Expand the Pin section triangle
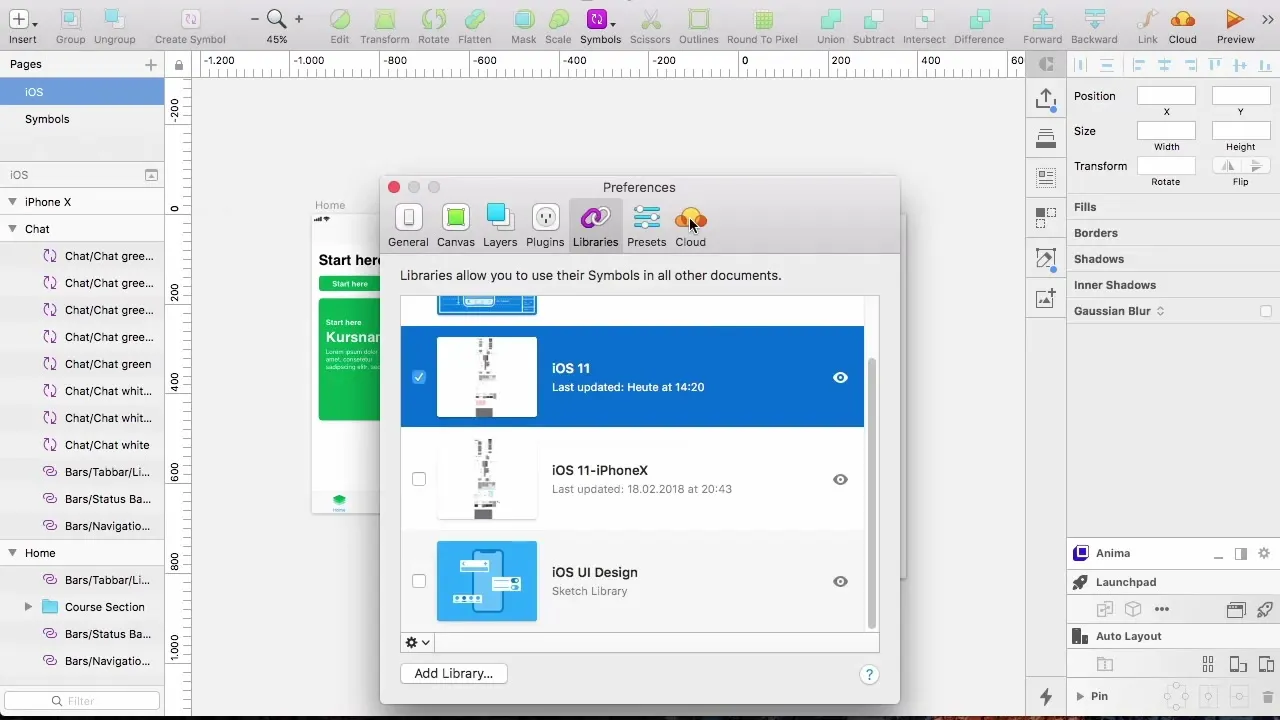 point(1080,696)
